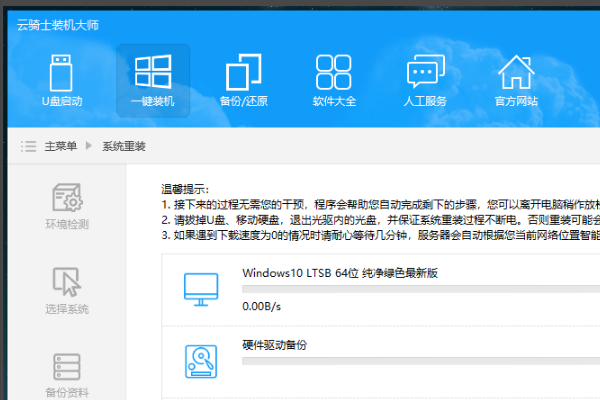
Task: Click the Windows10 LTSB 64位 title text
Action: (x=340, y=273)
